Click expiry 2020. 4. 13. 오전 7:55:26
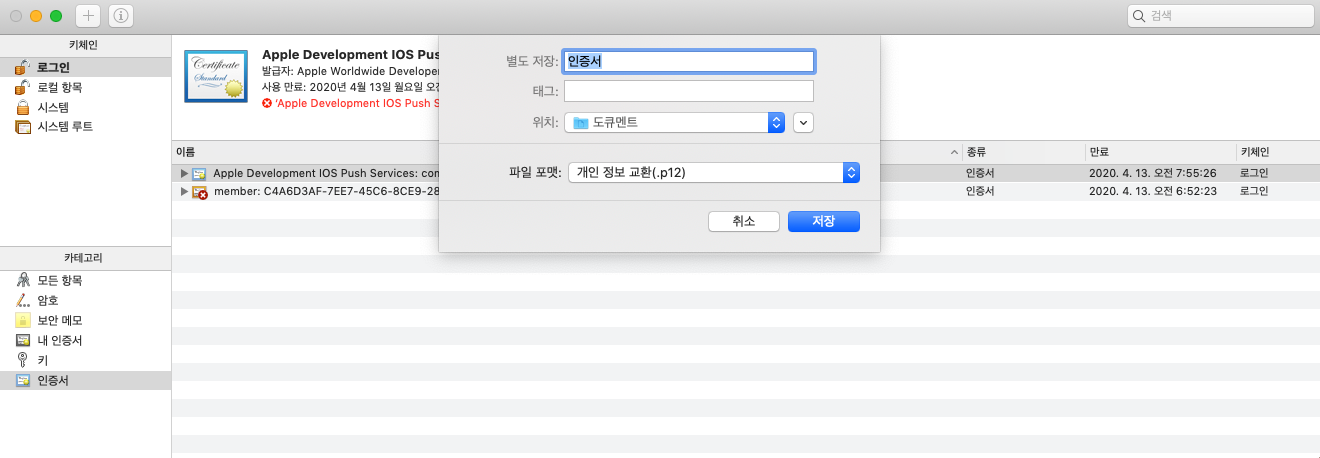 coord(1153,173)
